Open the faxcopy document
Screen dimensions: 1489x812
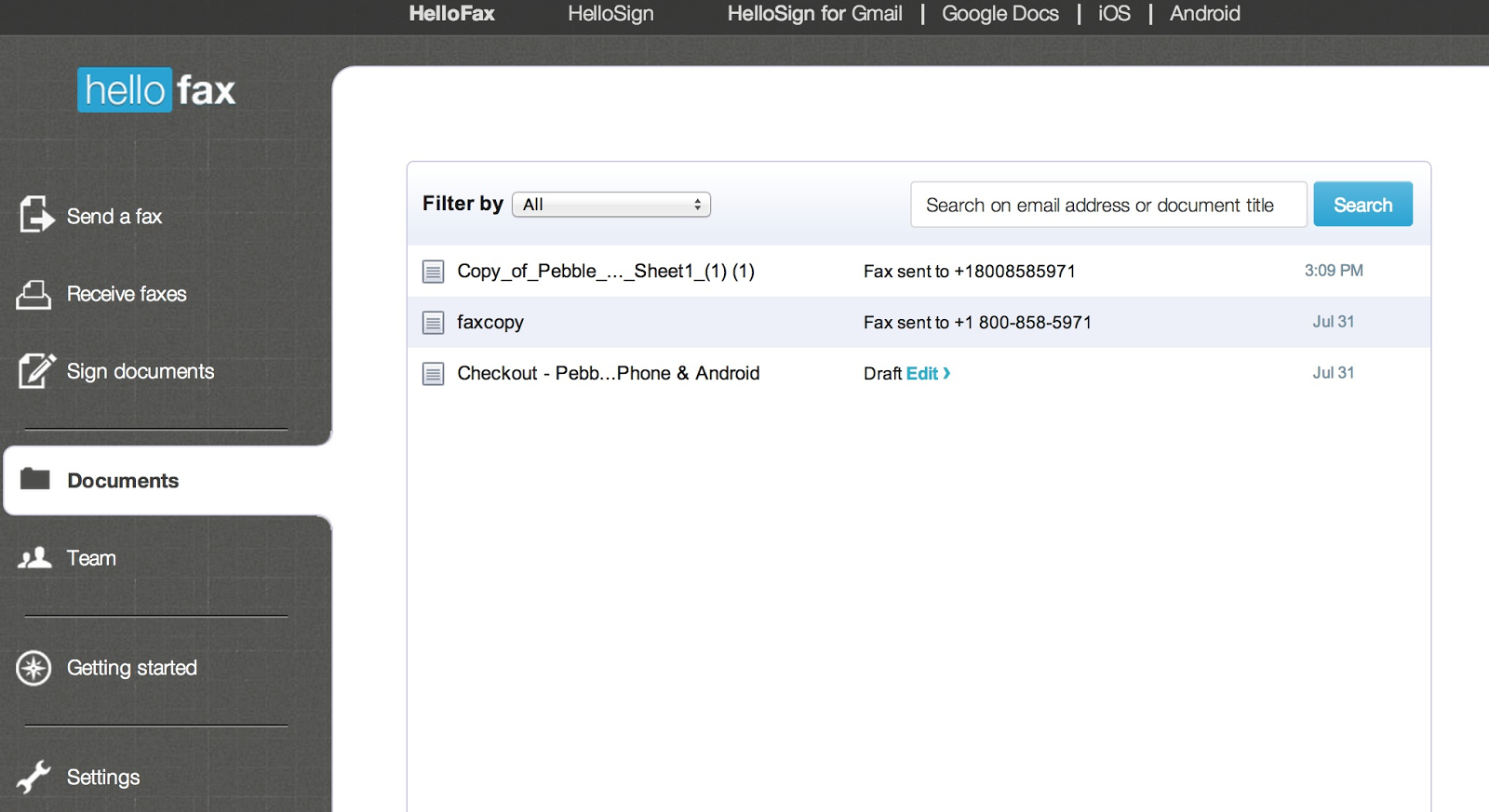click(x=490, y=323)
